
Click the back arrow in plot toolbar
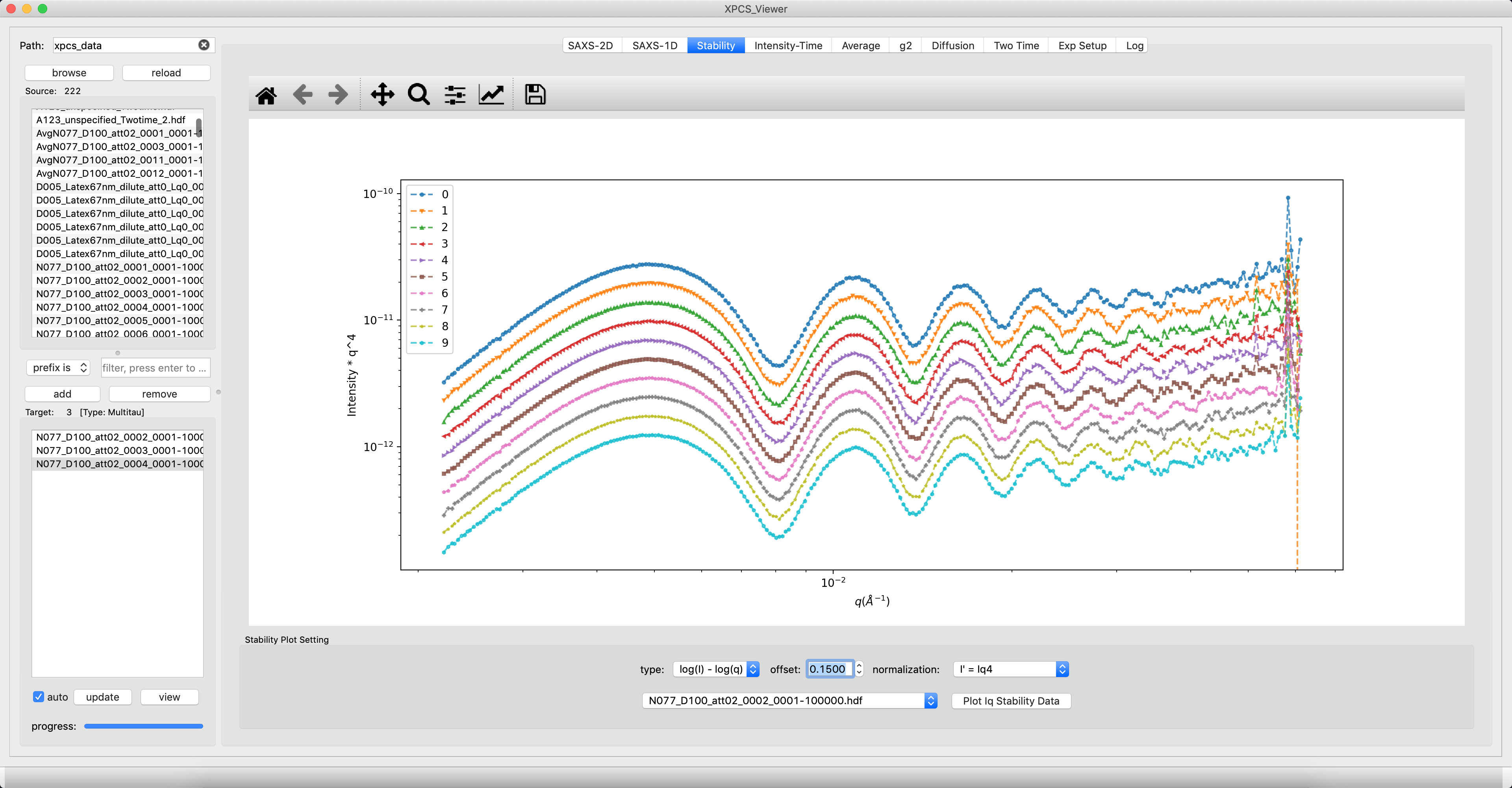(302, 94)
